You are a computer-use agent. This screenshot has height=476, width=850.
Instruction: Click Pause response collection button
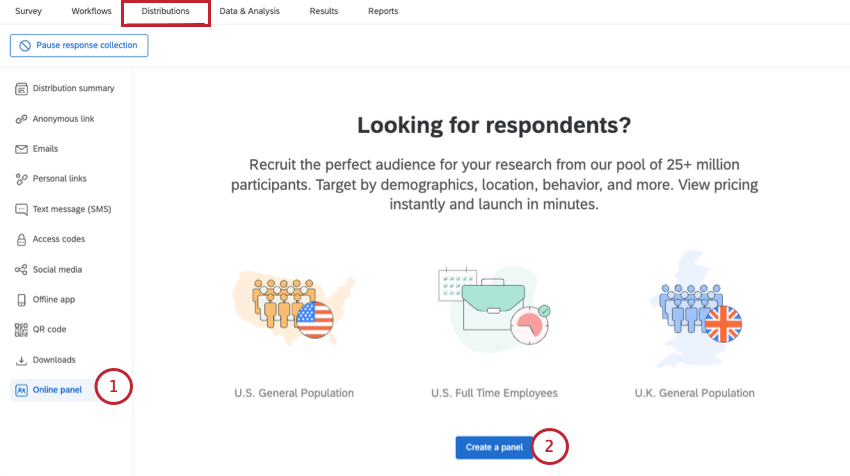pyautogui.click(x=79, y=46)
